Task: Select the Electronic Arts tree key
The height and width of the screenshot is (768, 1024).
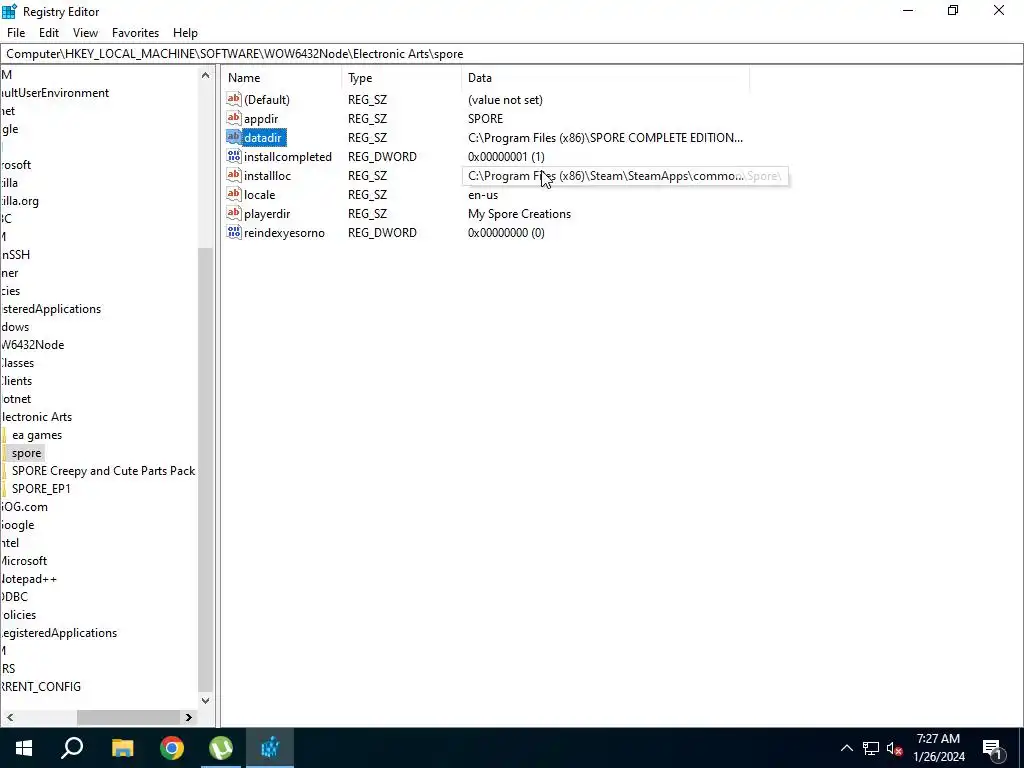Action: [x=36, y=417]
